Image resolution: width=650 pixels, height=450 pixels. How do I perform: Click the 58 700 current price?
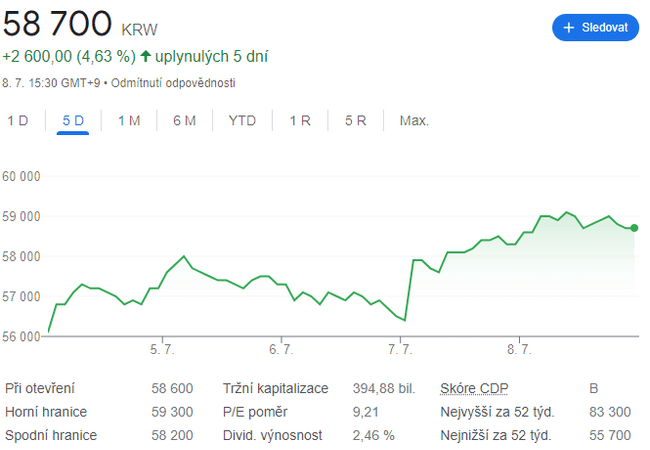(x=58, y=22)
